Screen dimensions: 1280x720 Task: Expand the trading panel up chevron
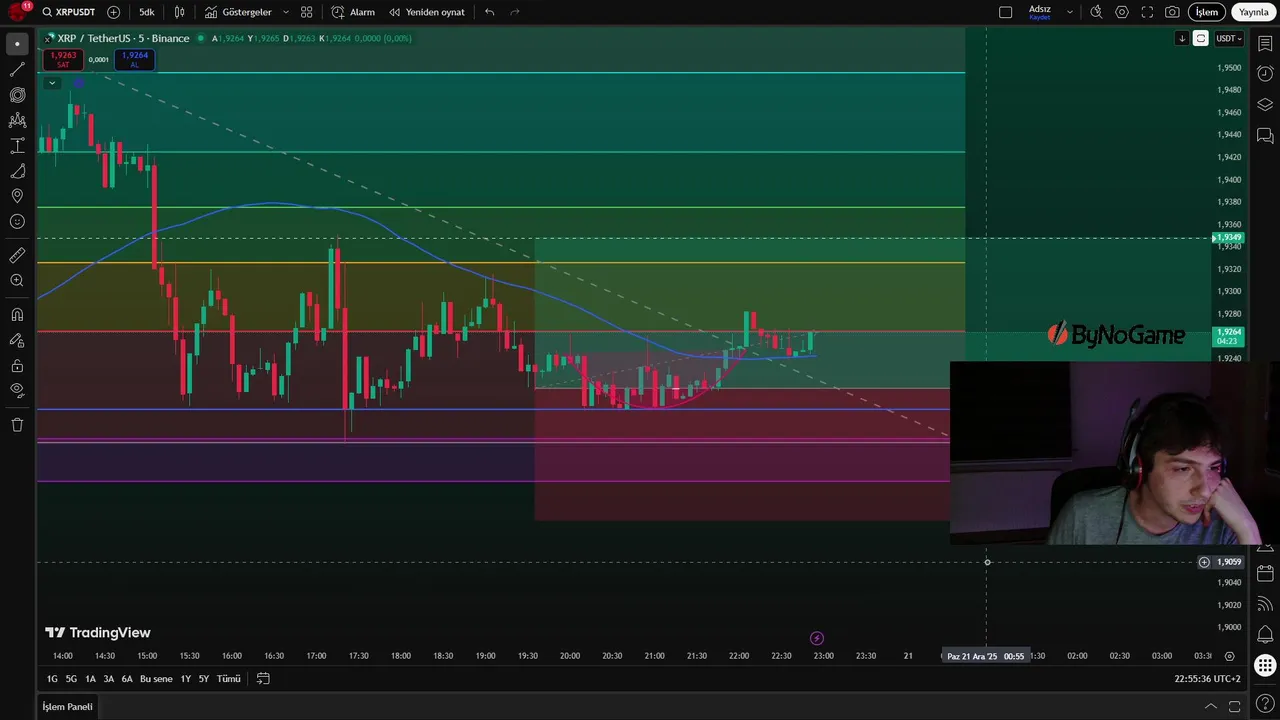click(x=1210, y=706)
